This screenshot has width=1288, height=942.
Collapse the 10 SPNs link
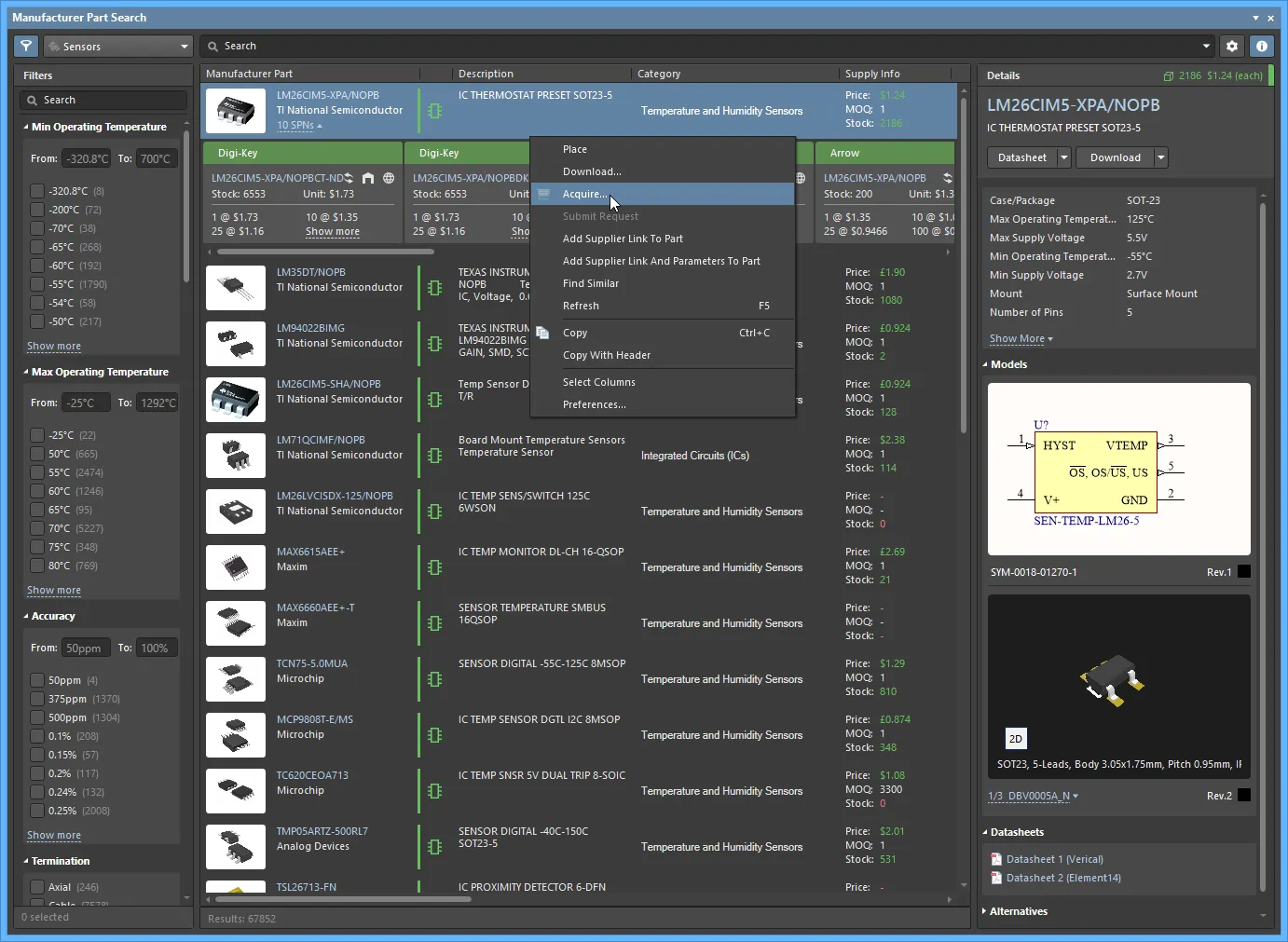tap(299, 125)
